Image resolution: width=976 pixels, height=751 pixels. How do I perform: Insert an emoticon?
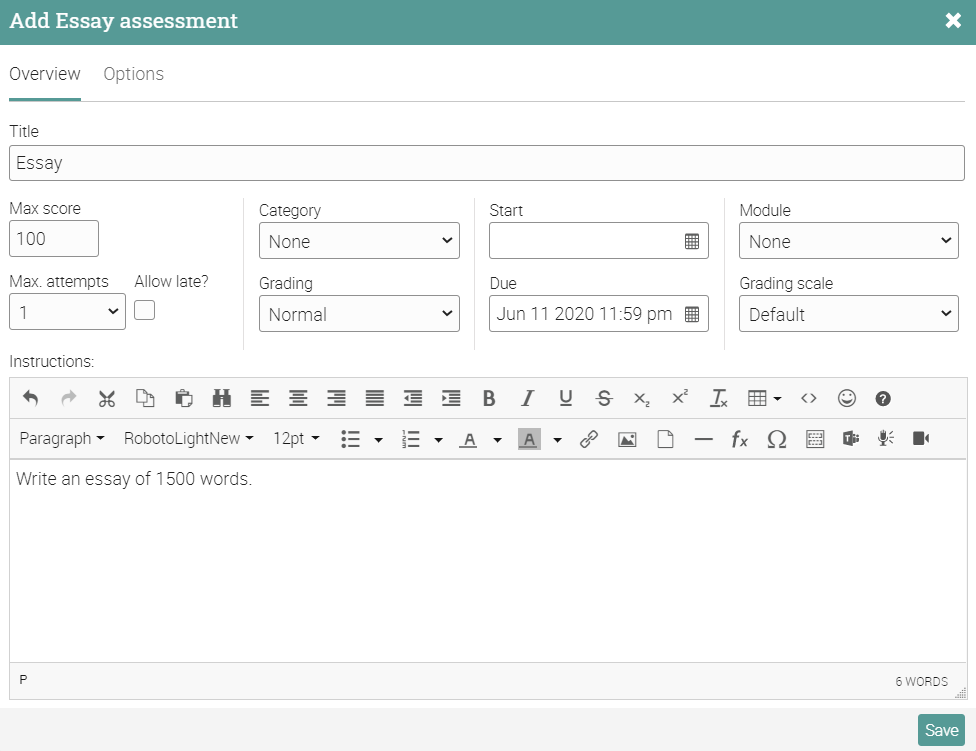point(847,398)
